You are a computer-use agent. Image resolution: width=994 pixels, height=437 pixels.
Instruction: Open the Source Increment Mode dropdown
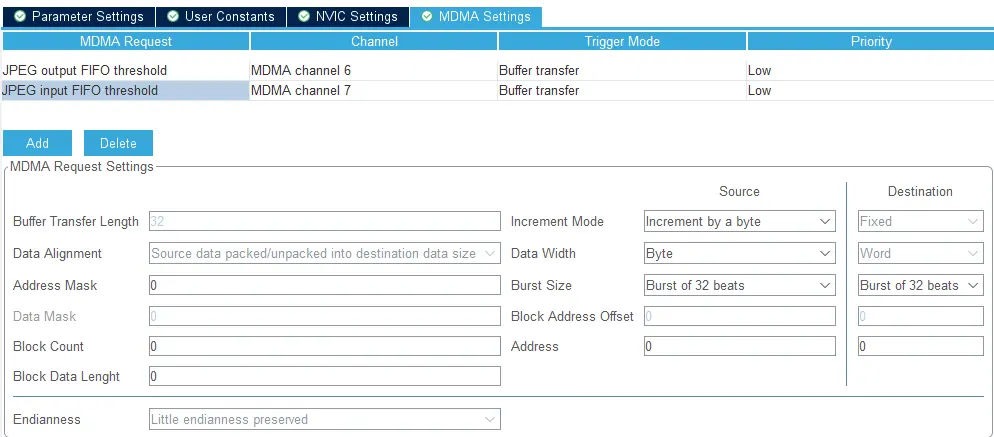(740, 221)
